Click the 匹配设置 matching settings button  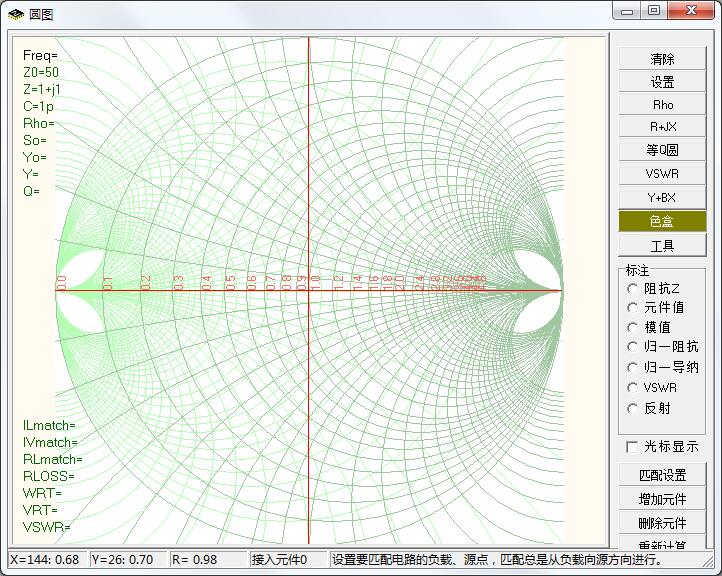(x=662, y=475)
